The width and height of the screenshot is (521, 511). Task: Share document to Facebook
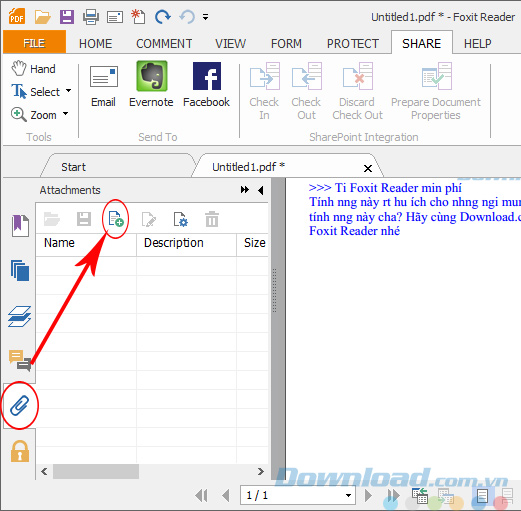[206, 85]
